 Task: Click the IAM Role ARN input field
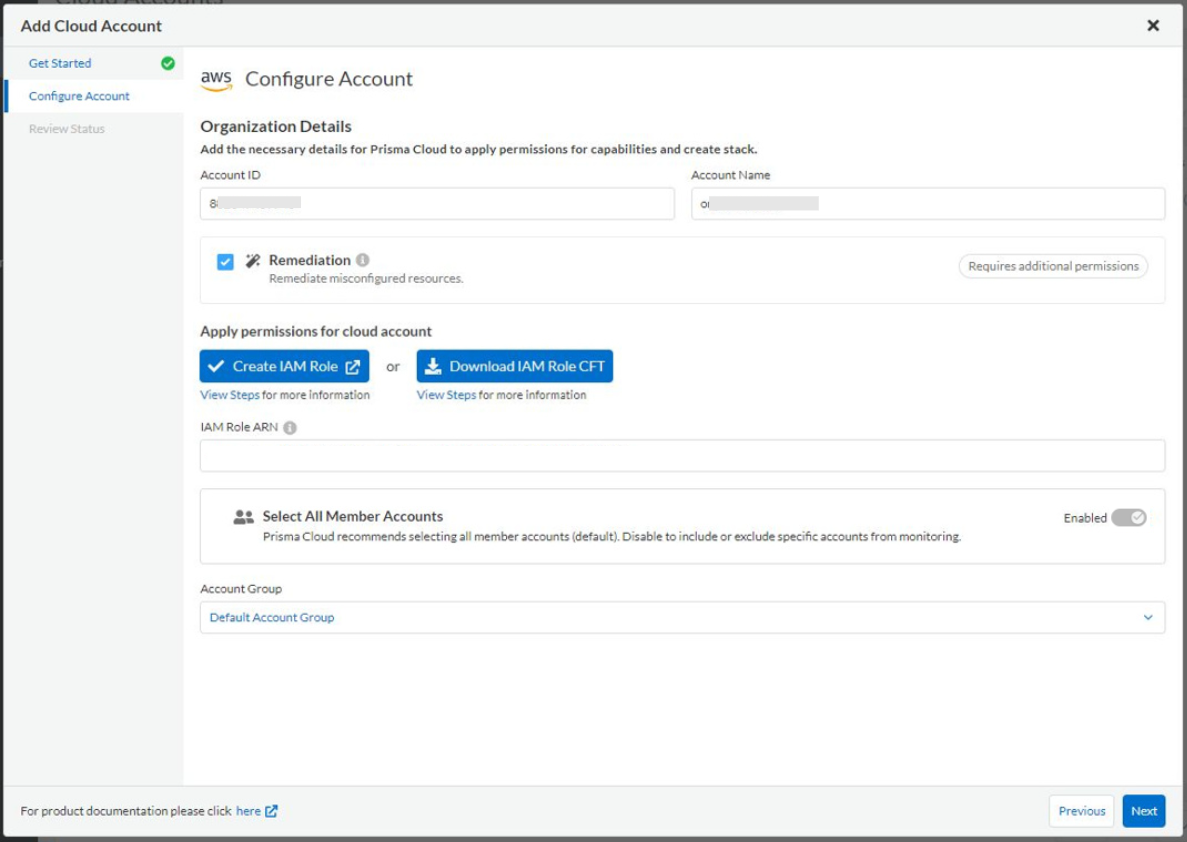pos(682,456)
